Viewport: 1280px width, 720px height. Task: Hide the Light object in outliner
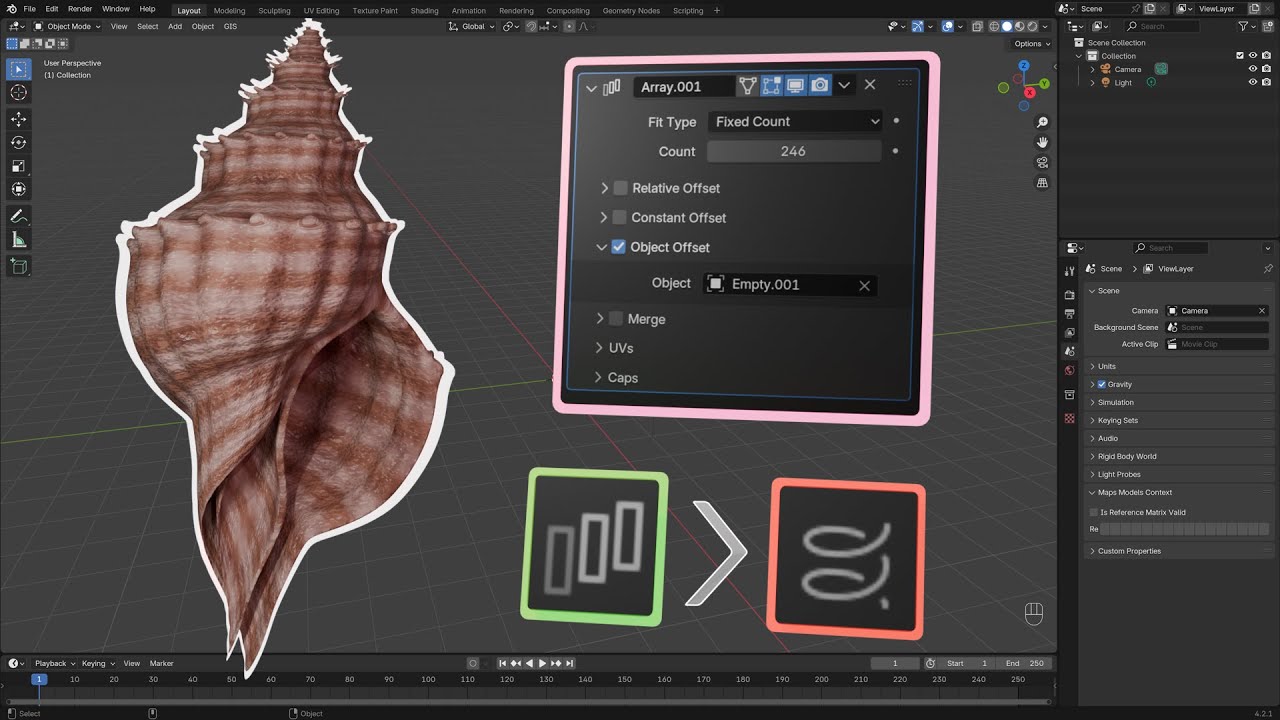point(1252,82)
